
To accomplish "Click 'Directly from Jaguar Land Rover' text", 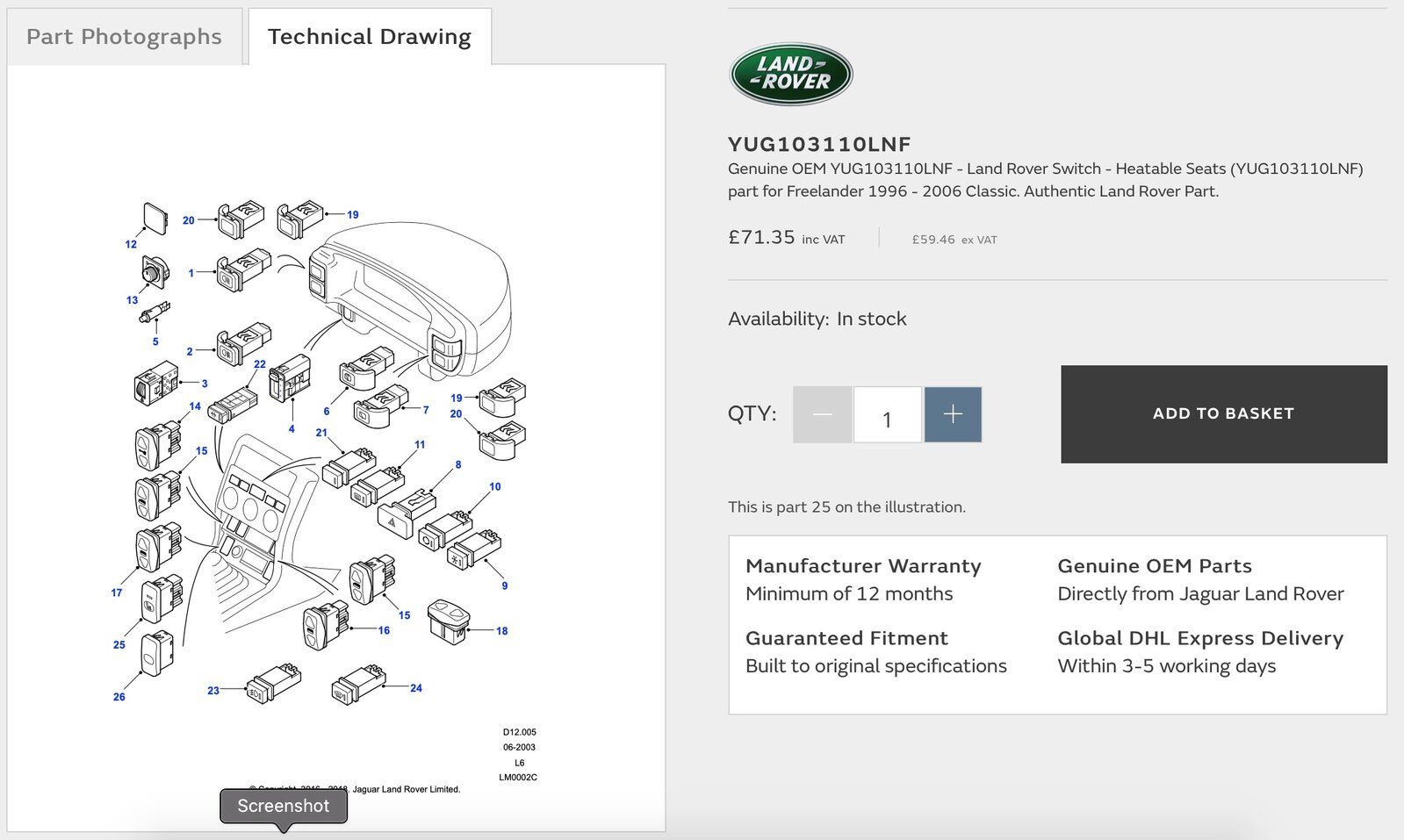I will click(1200, 594).
